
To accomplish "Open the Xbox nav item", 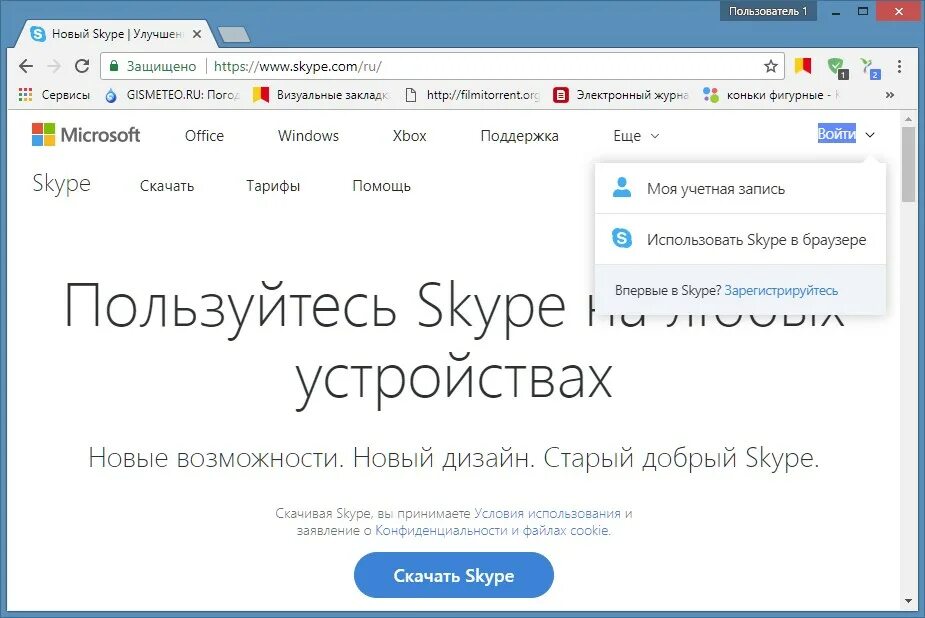I will 409,136.
